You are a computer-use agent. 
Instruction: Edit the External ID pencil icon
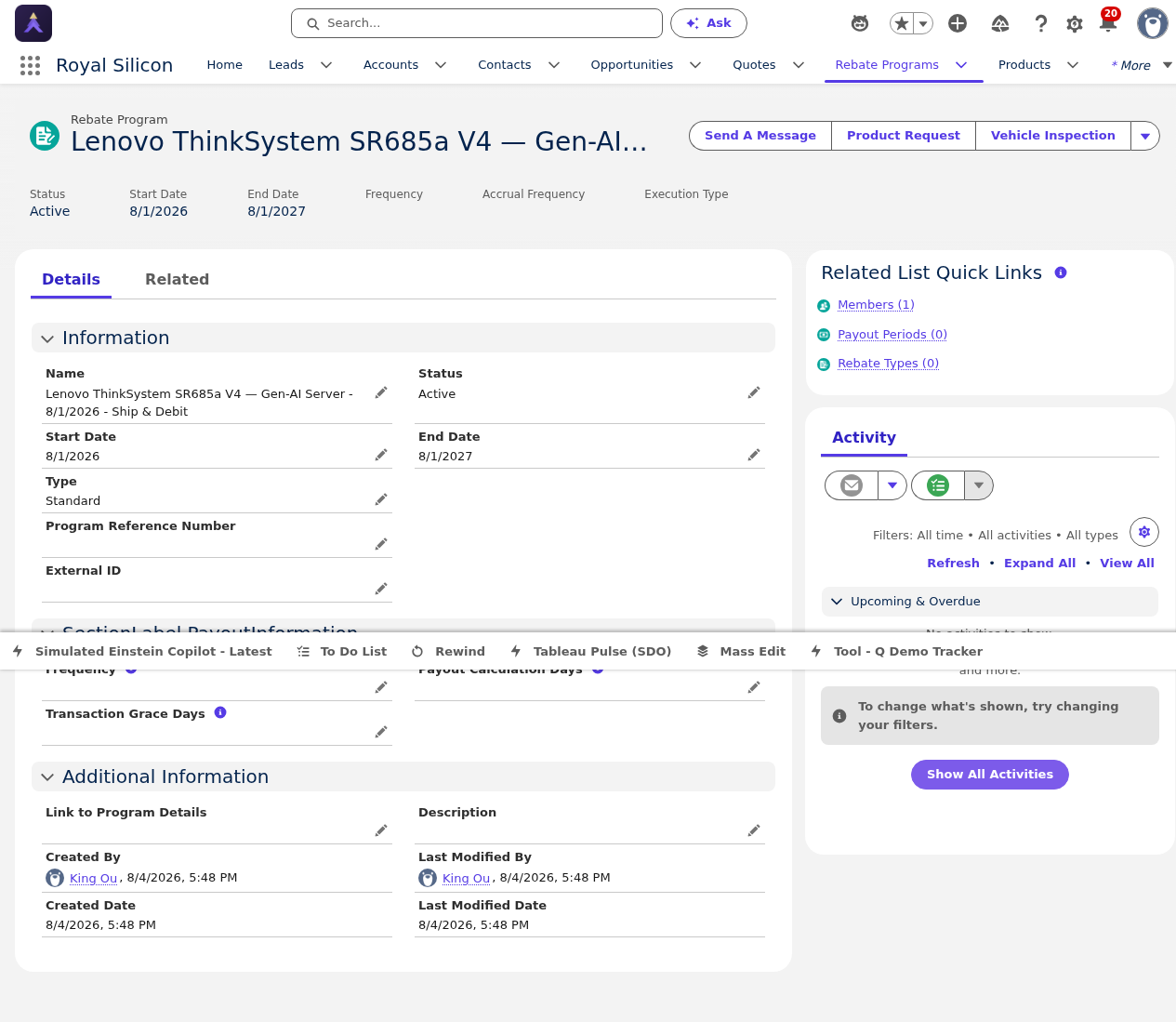tap(381, 590)
